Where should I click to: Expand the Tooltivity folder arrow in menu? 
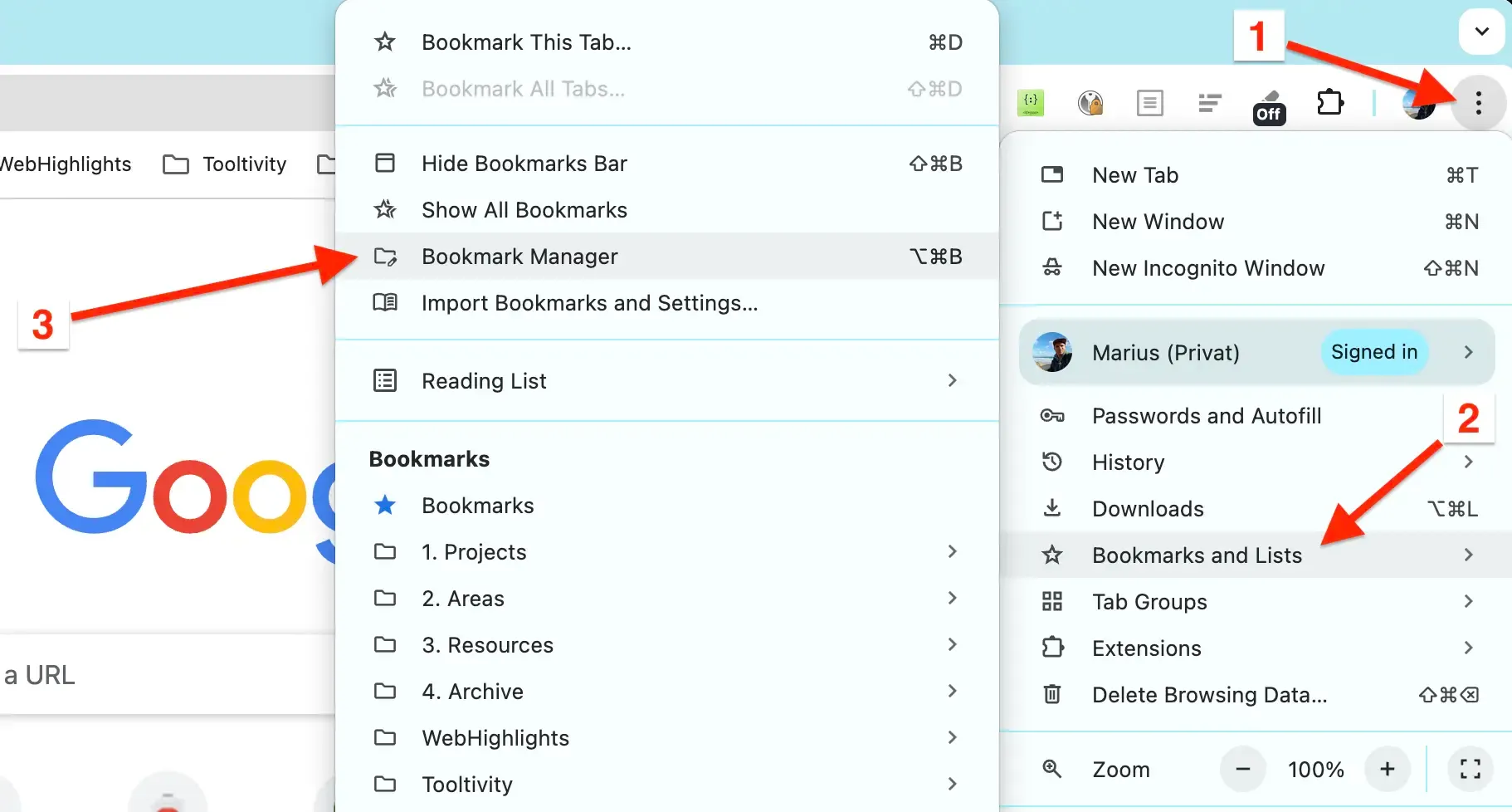[x=953, y=784]
